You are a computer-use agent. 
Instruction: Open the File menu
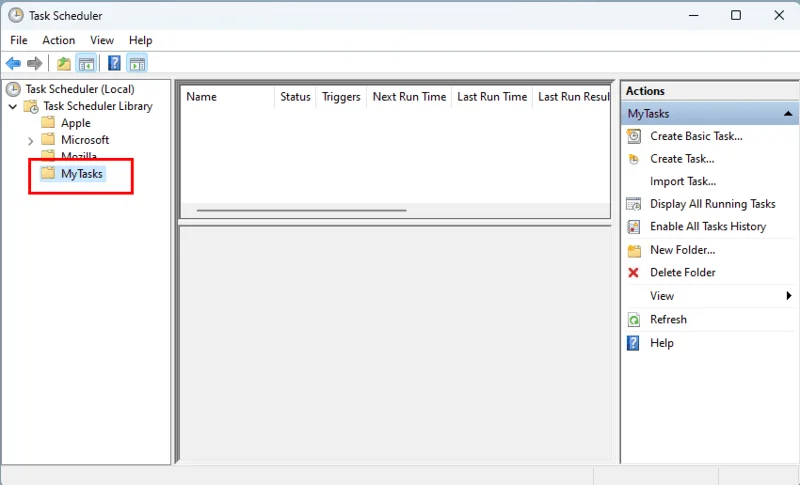(19, 40)
